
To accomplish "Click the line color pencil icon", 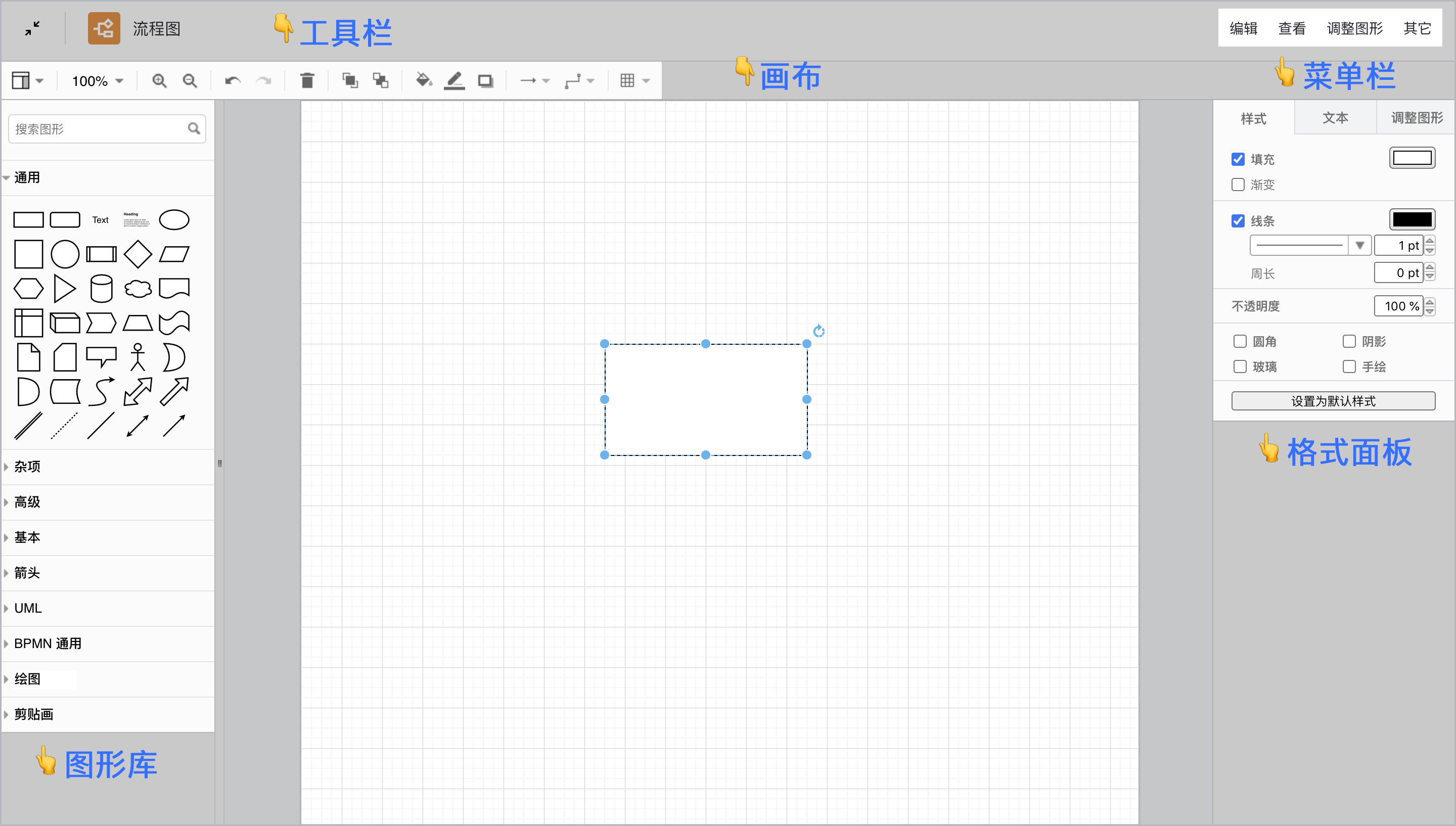I will coord(454,81).
